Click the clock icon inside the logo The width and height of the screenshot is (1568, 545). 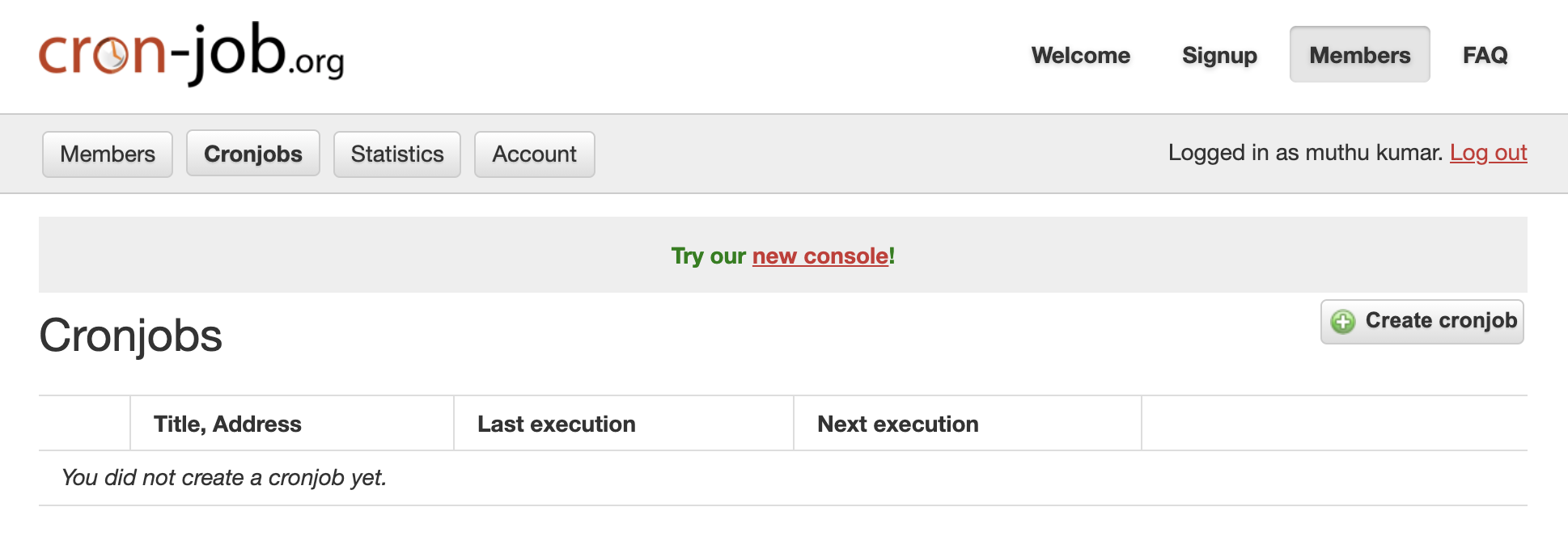click(x=111, y=55)
